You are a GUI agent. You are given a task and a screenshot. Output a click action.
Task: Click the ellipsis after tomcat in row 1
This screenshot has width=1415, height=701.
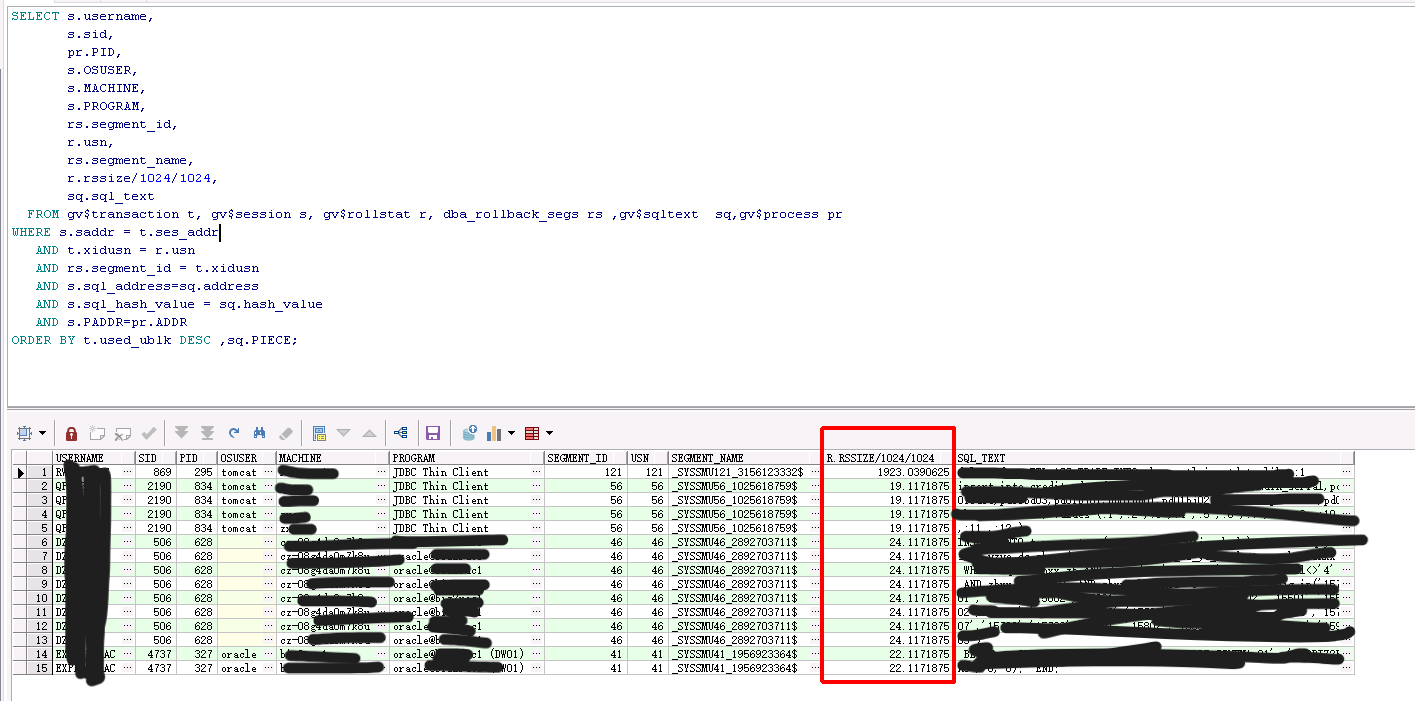tap(266, 472)
